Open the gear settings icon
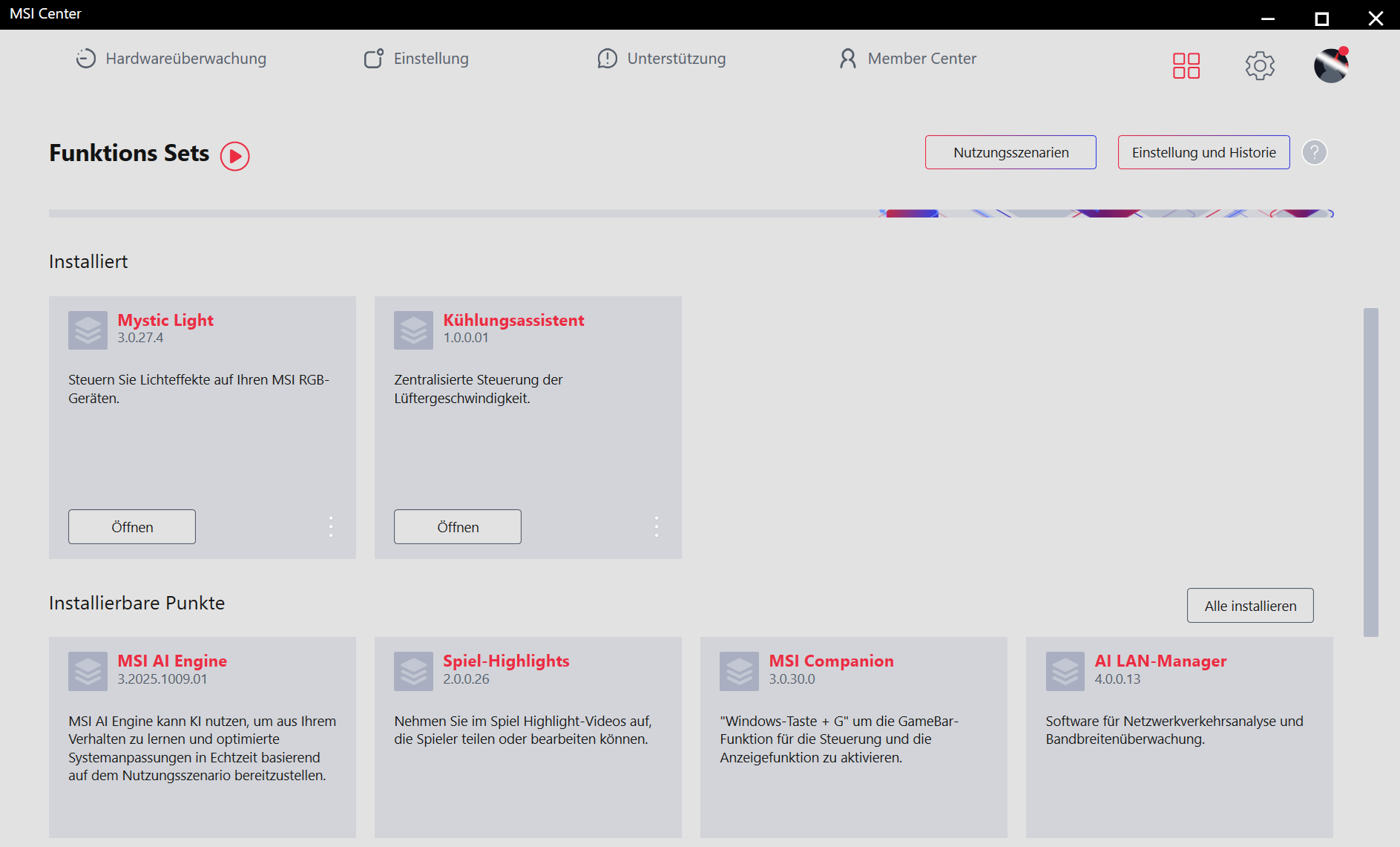1400x847 pixels. coord(1260,66)
